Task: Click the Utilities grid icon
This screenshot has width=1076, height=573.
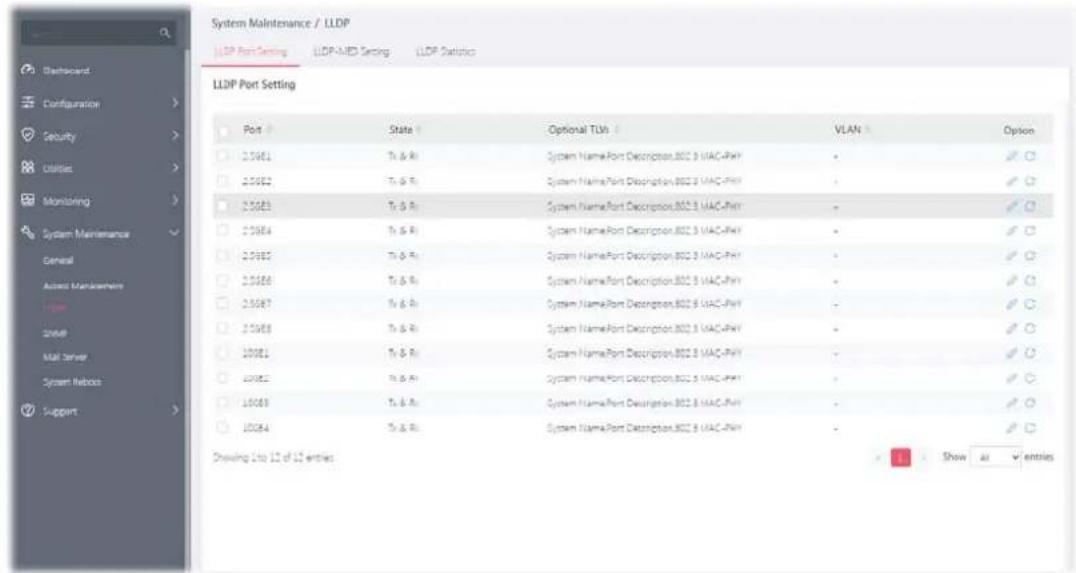Action: 28,168
